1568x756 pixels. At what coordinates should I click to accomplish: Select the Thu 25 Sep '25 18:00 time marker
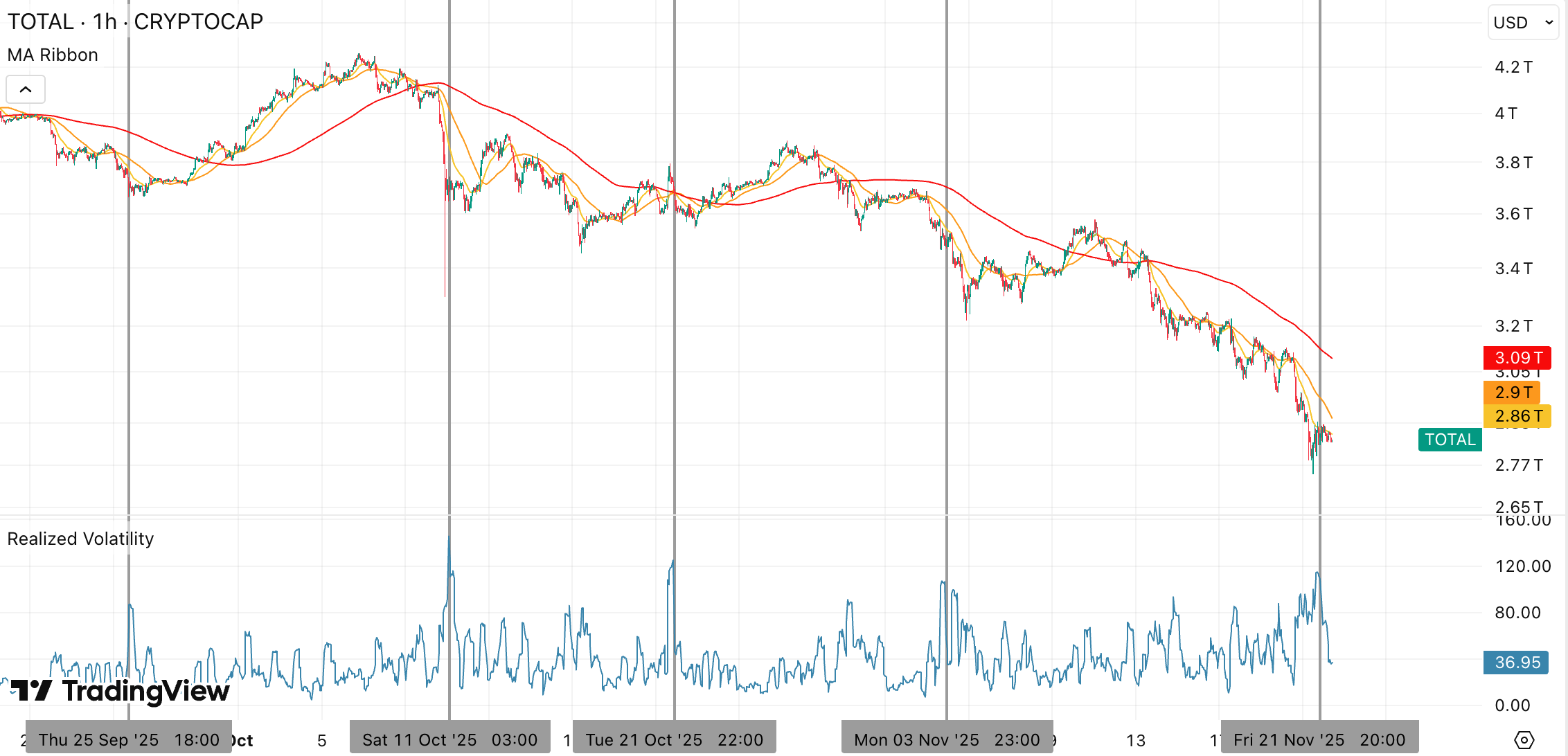(129, 740)
